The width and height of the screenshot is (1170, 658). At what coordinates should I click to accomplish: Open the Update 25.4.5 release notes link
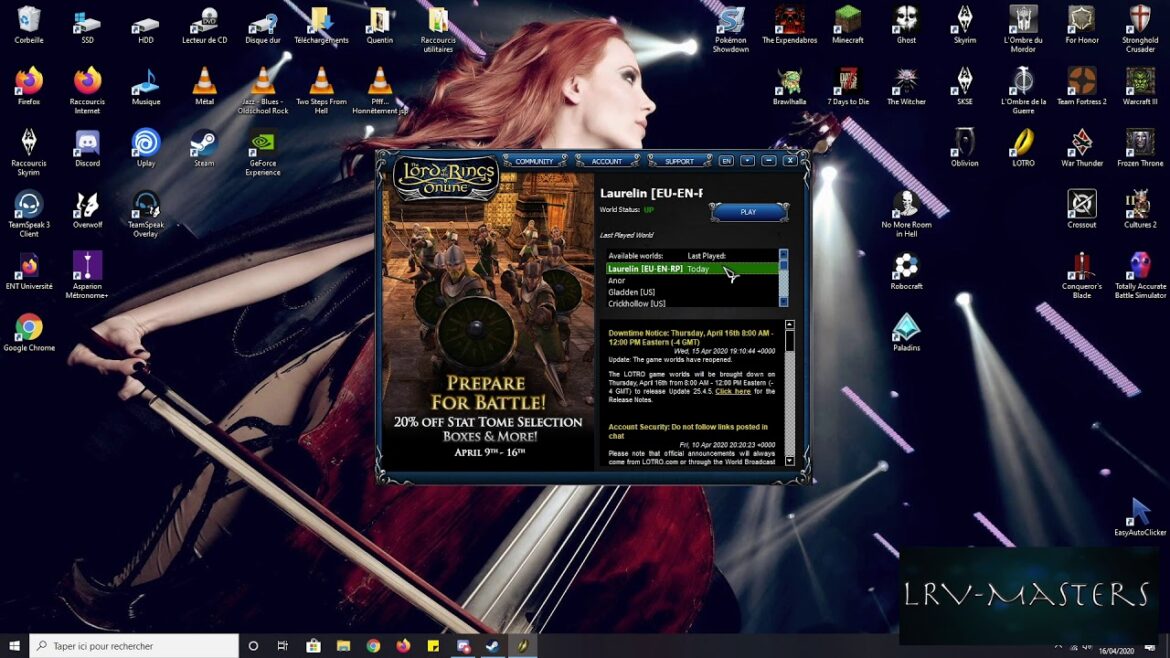click(x=732, y=391)
